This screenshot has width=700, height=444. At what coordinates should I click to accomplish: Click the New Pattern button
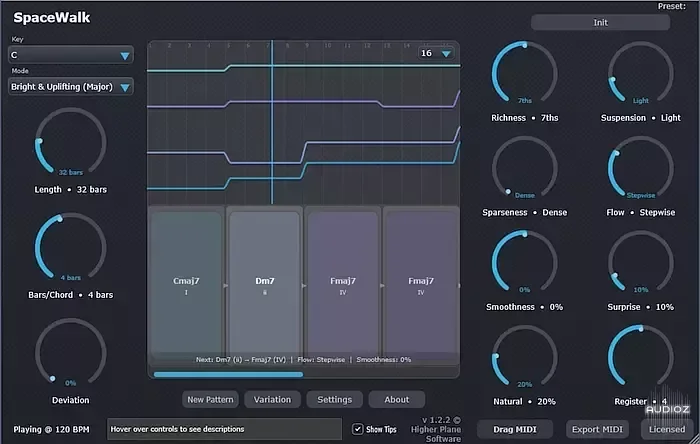point(210,399)
